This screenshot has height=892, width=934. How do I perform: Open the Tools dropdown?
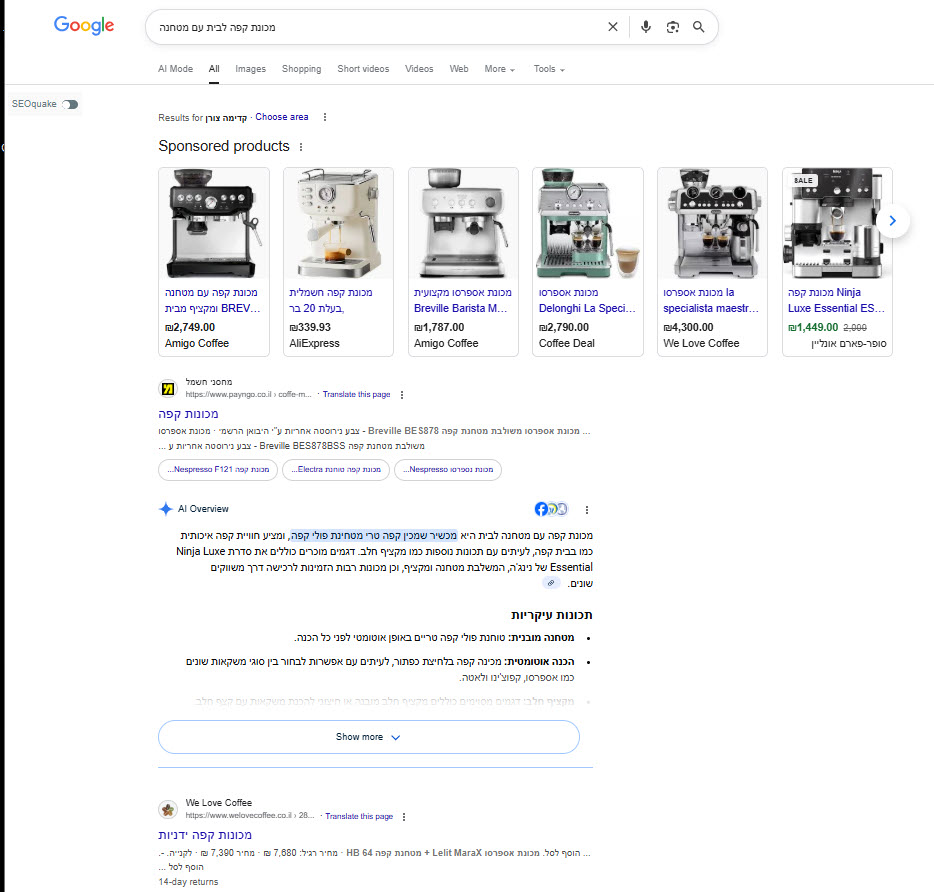[x=547, y=68]
